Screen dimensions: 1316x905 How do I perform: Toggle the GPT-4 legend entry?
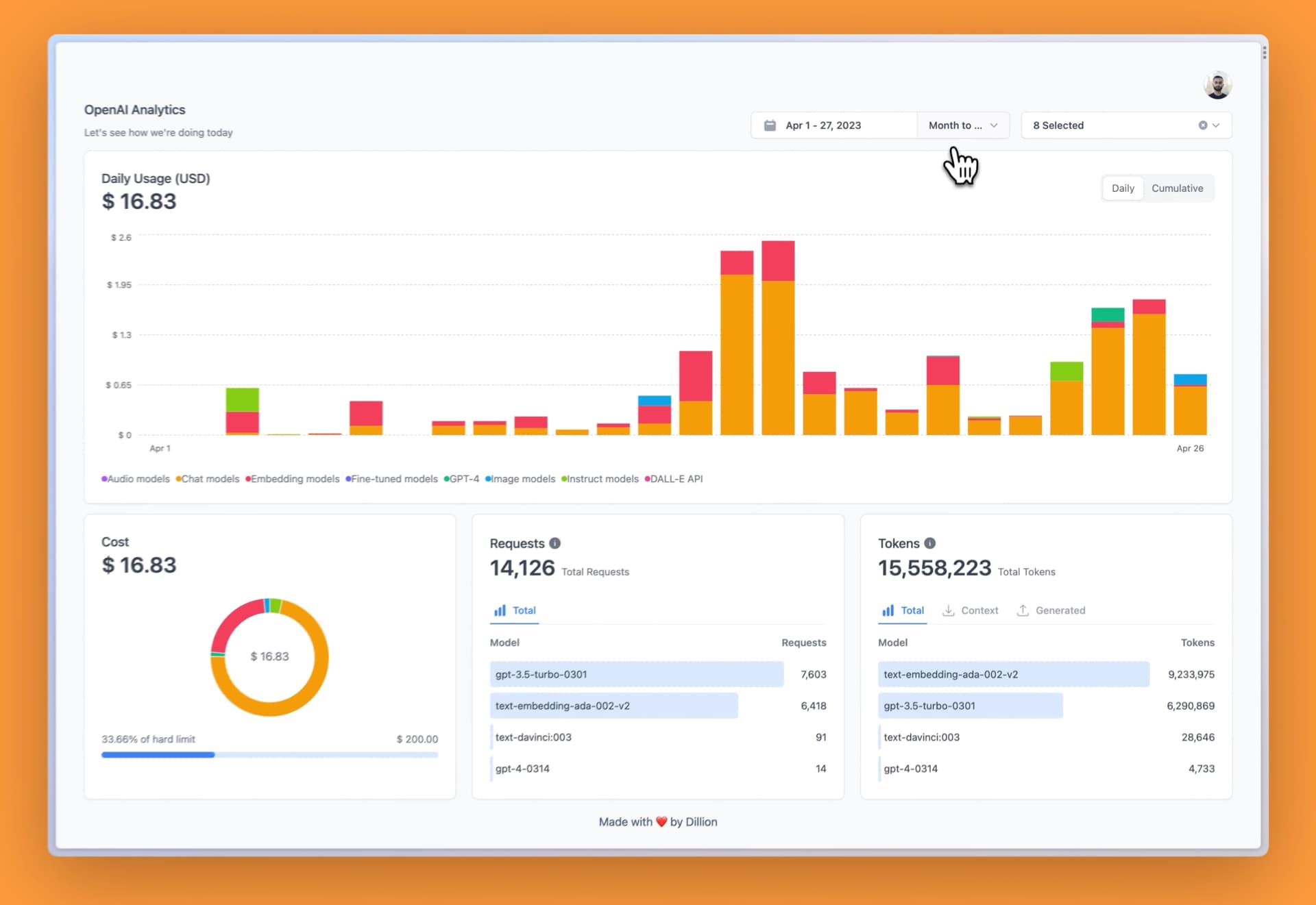pyautogui.click(x=462, y=479)
